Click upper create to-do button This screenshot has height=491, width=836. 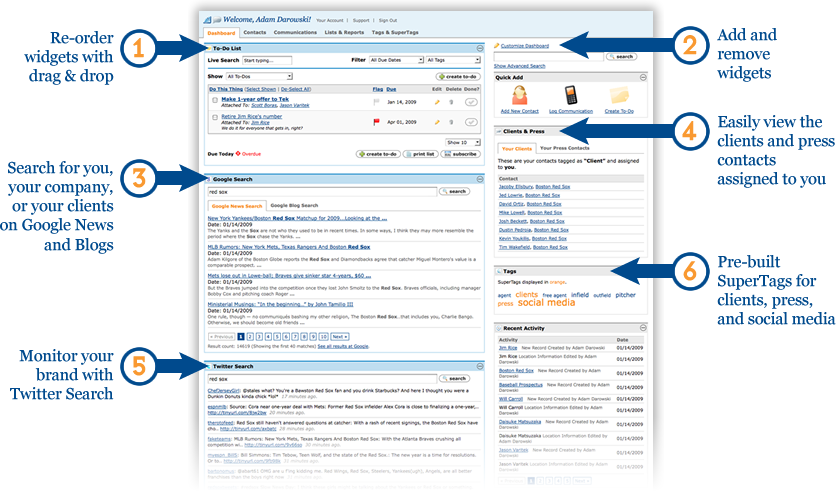coord(458,76)
